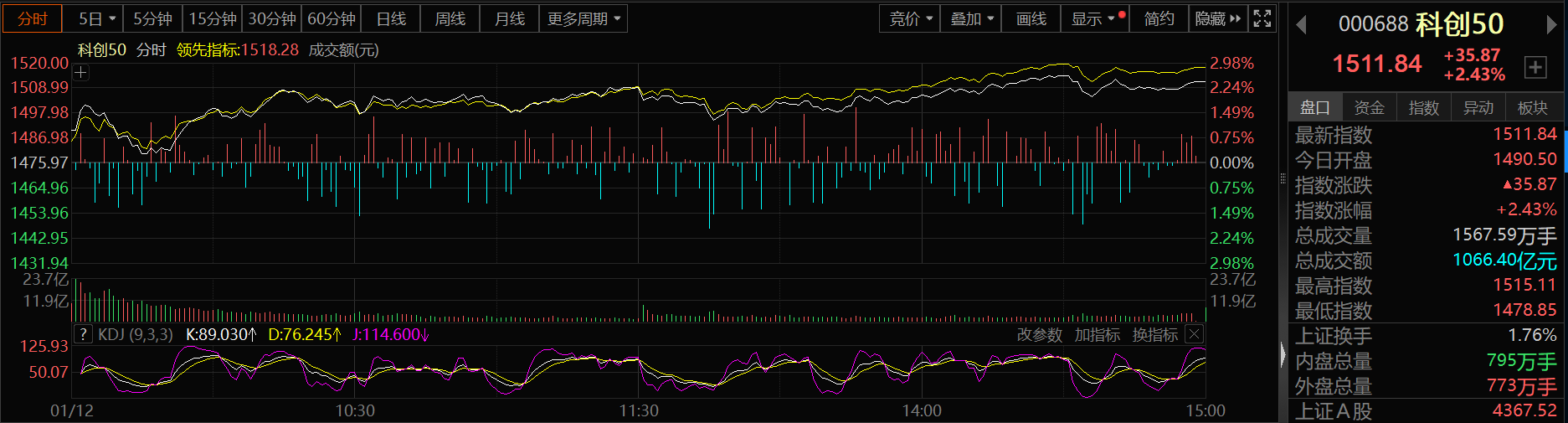Click the fullscreen expand icon in toolbar
The height and width of the screenshot is (423, 1568).
point(1262,18)
